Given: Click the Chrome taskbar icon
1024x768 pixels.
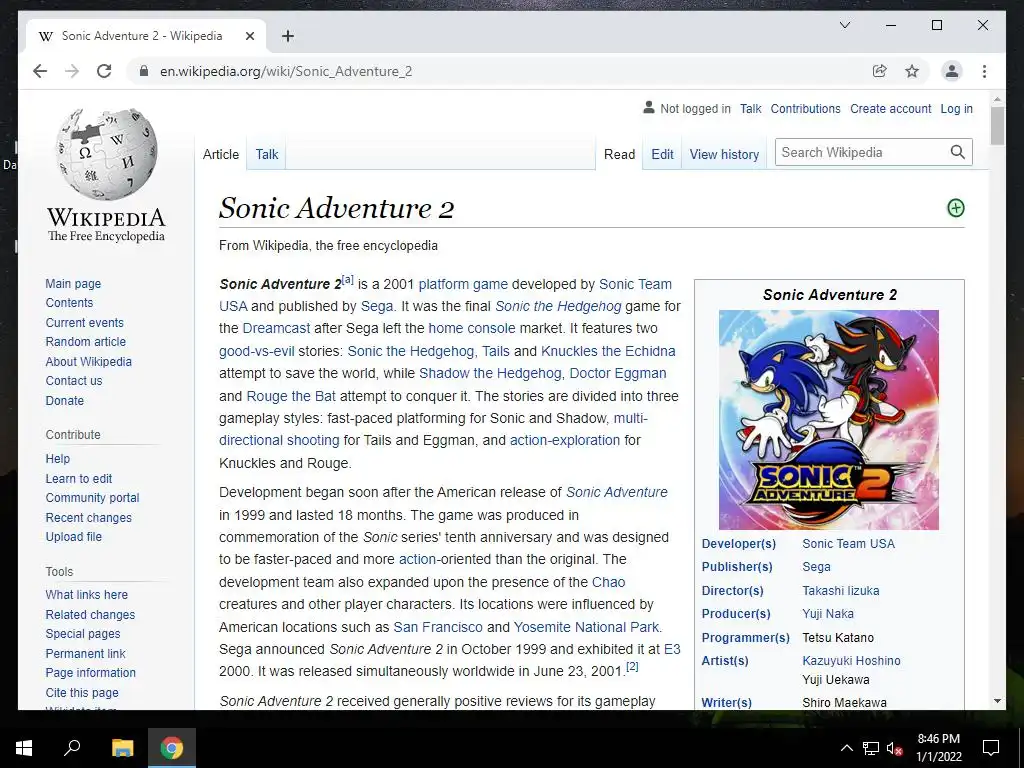Looking at the screenshot, I should (172, 748).
